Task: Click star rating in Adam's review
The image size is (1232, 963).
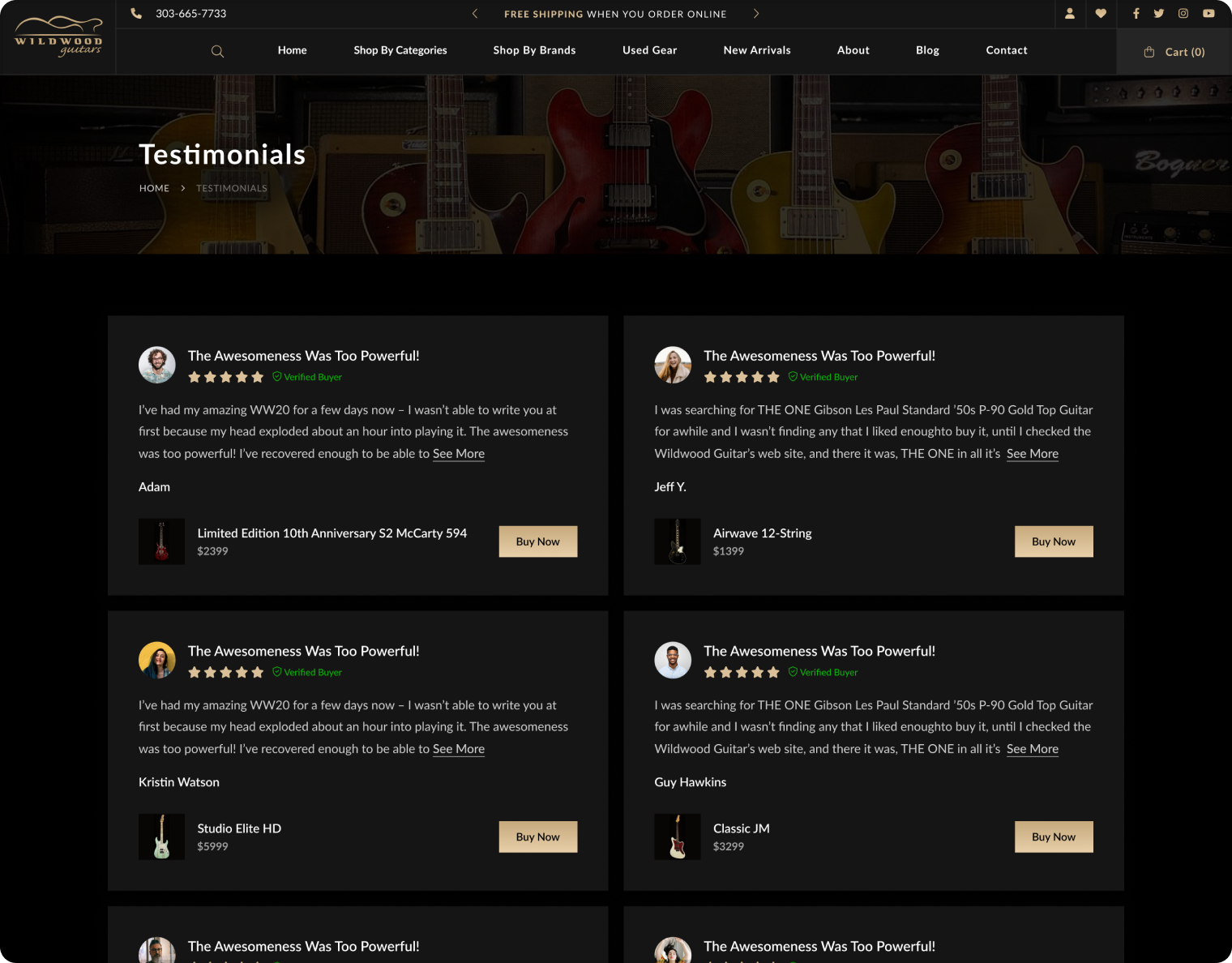Action: coord(226,377)
